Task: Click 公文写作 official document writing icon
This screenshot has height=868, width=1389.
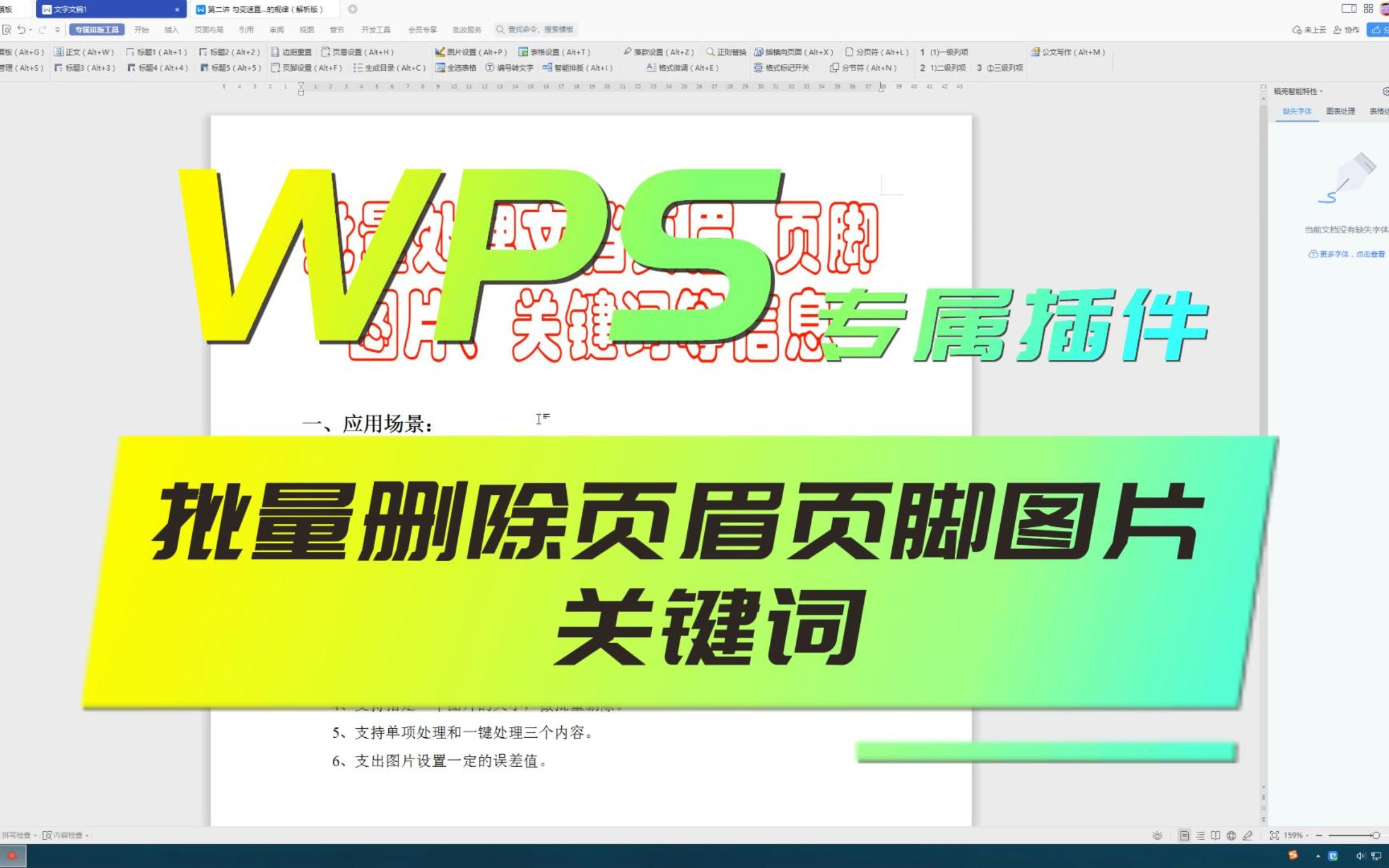Action: pos(1035,52)
